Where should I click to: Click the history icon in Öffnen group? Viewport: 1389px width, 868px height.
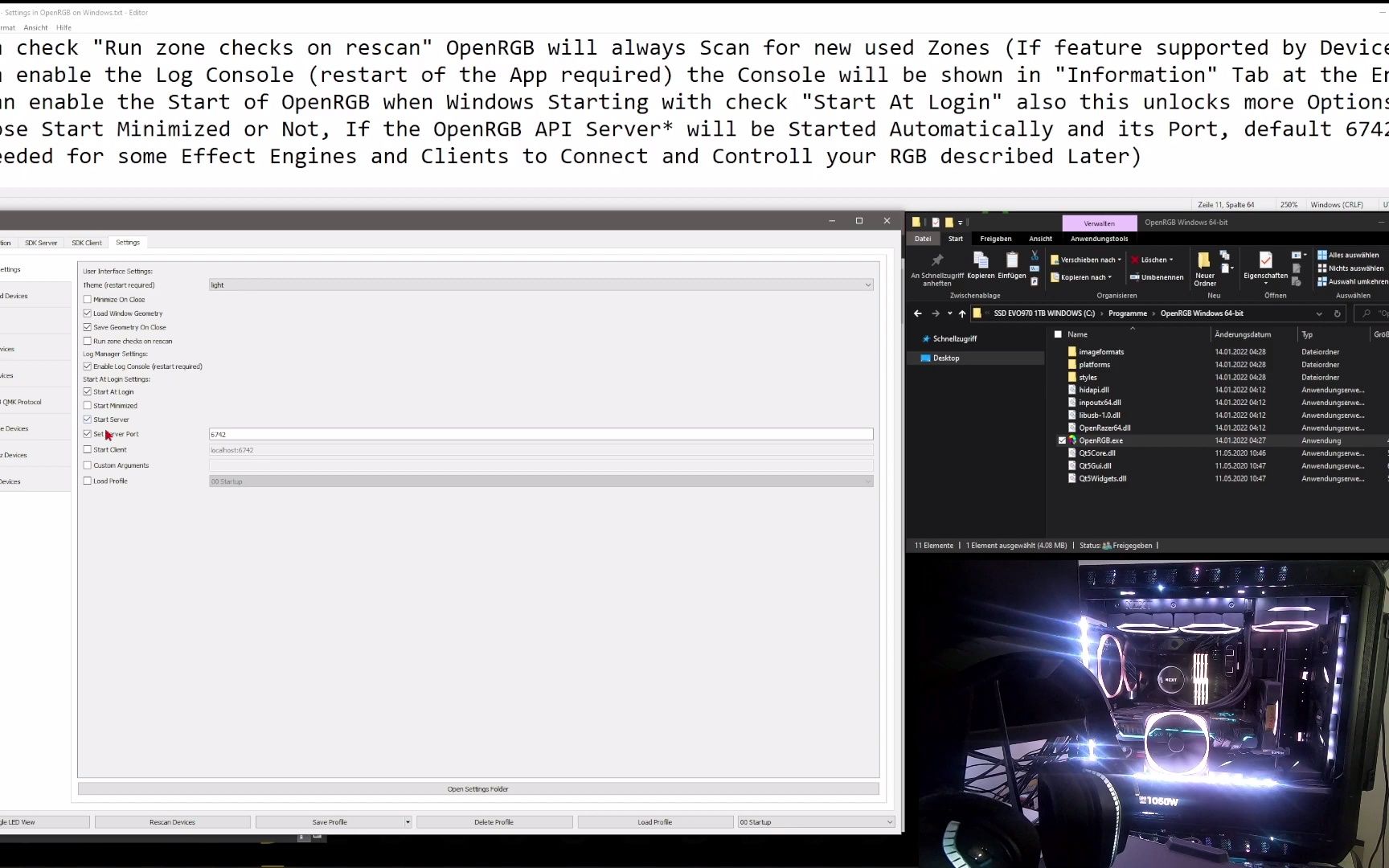coord(1297,281)
